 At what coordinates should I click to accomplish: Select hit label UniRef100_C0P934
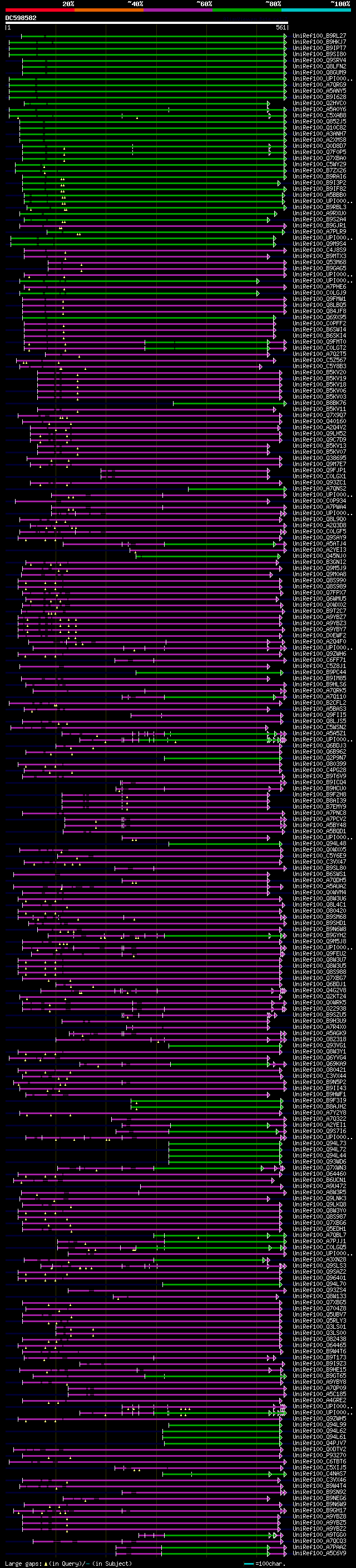pos(319,501)
